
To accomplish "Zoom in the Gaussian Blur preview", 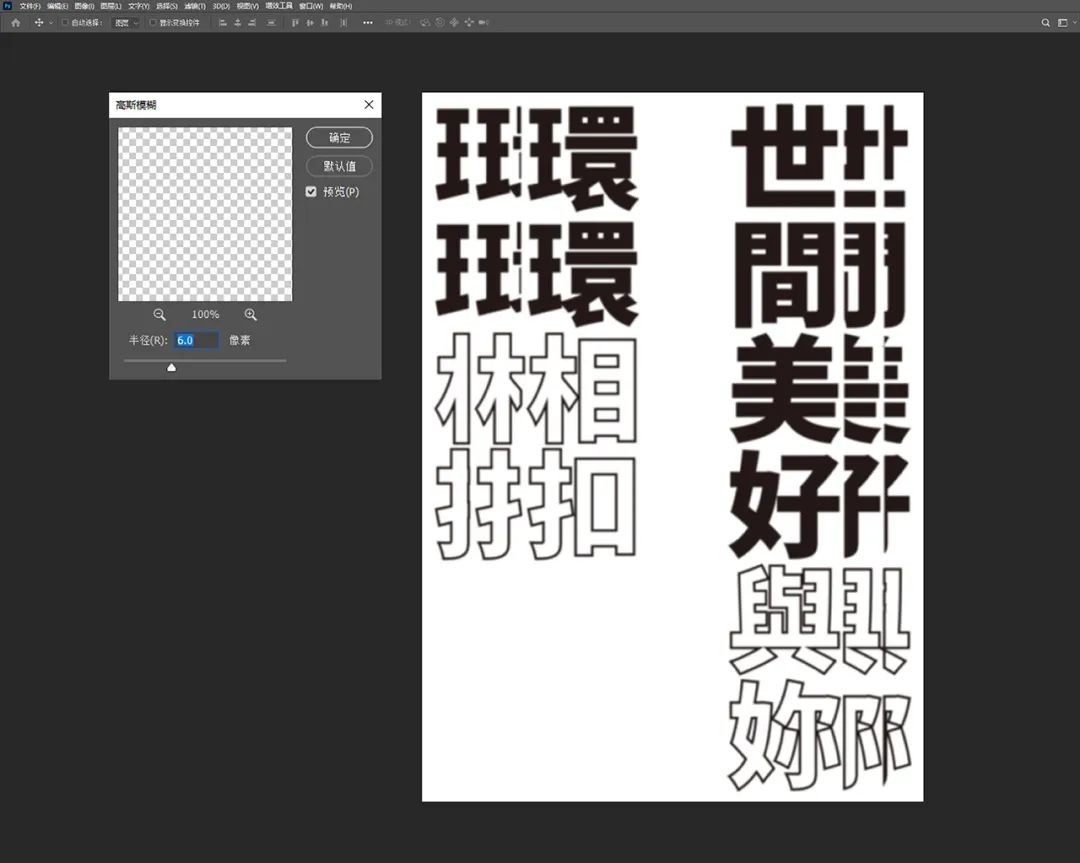I will tap(250, 314).
